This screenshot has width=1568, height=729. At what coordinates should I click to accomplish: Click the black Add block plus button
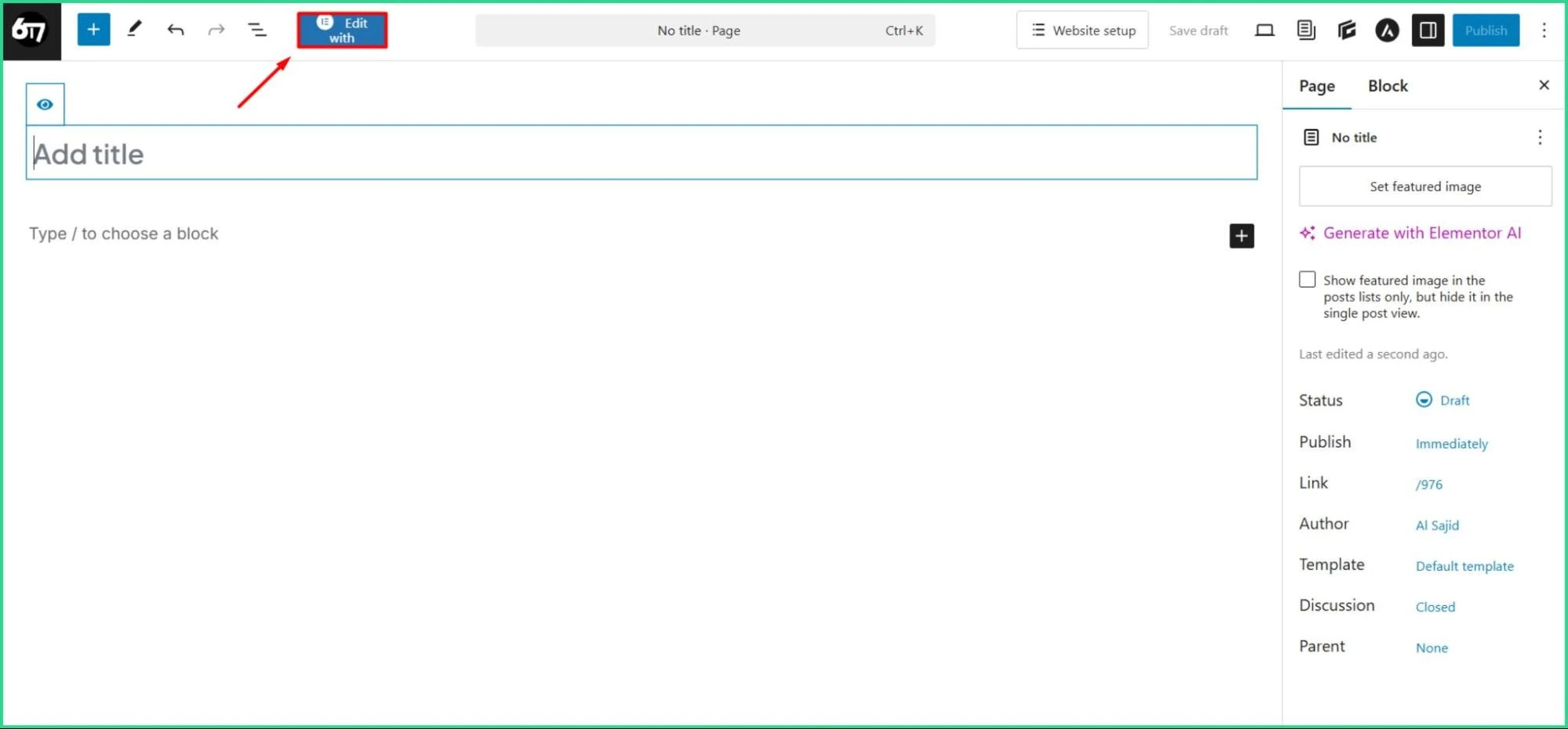point(1241,236)
